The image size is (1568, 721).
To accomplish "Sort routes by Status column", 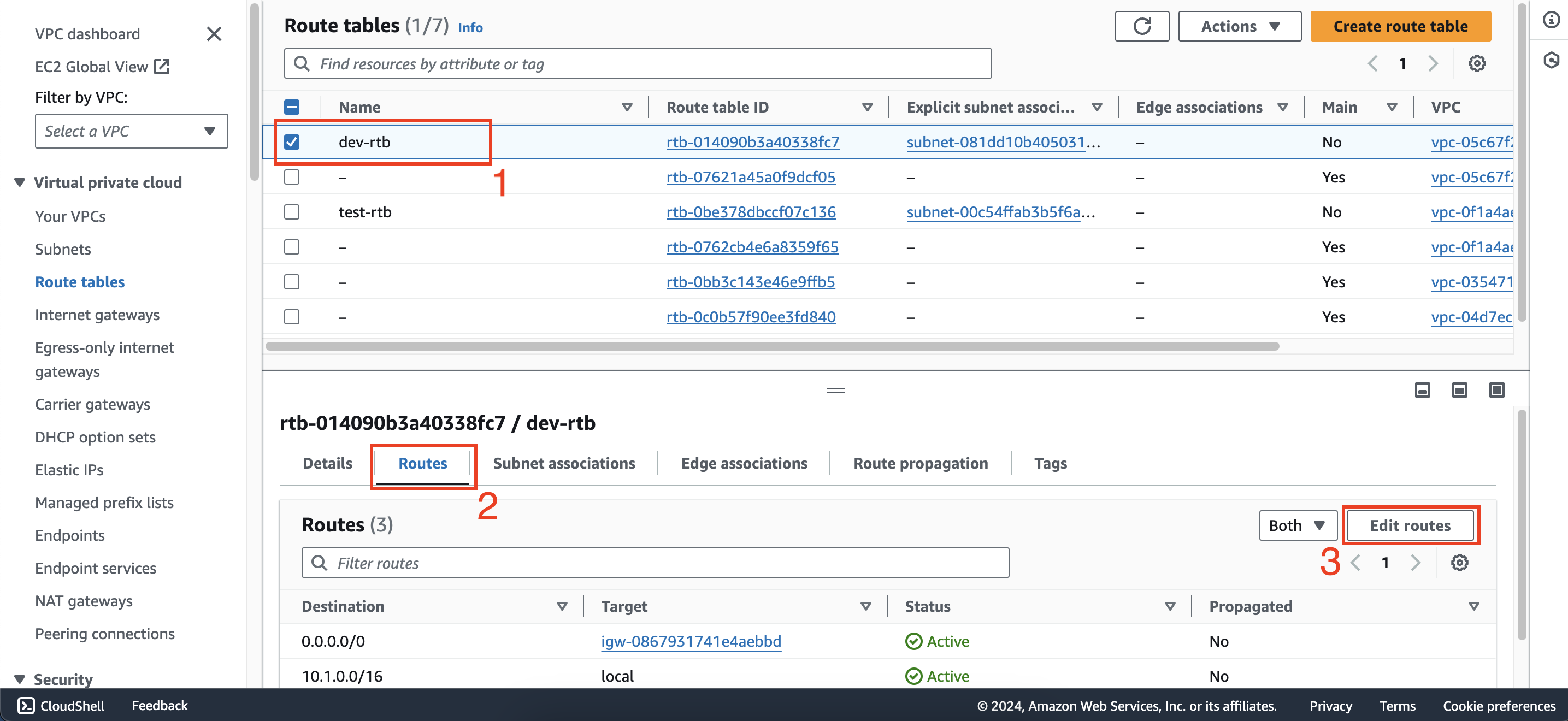I will coord(1169,607).
